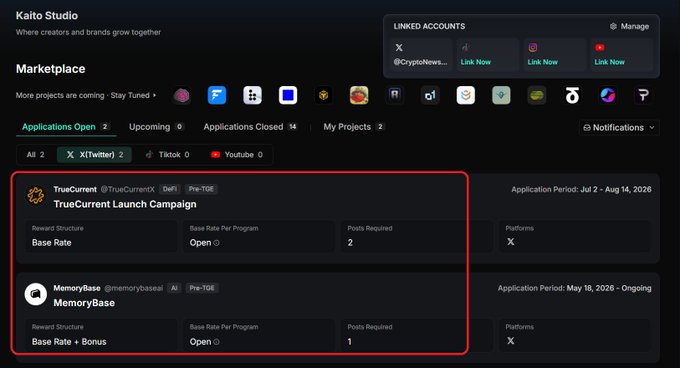Viewport: 680px width, 368px height.
Task: Switch to Applications Open tab
Action: pyautogui.click(x=66, y=127)
